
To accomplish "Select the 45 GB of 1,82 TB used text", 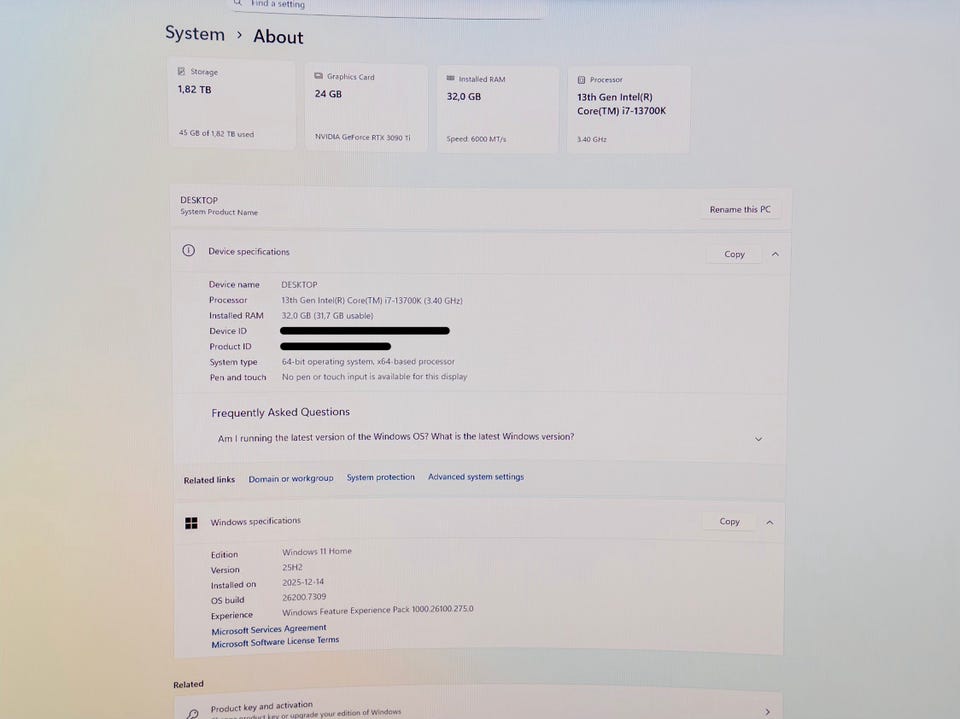I will coord(216,133).
